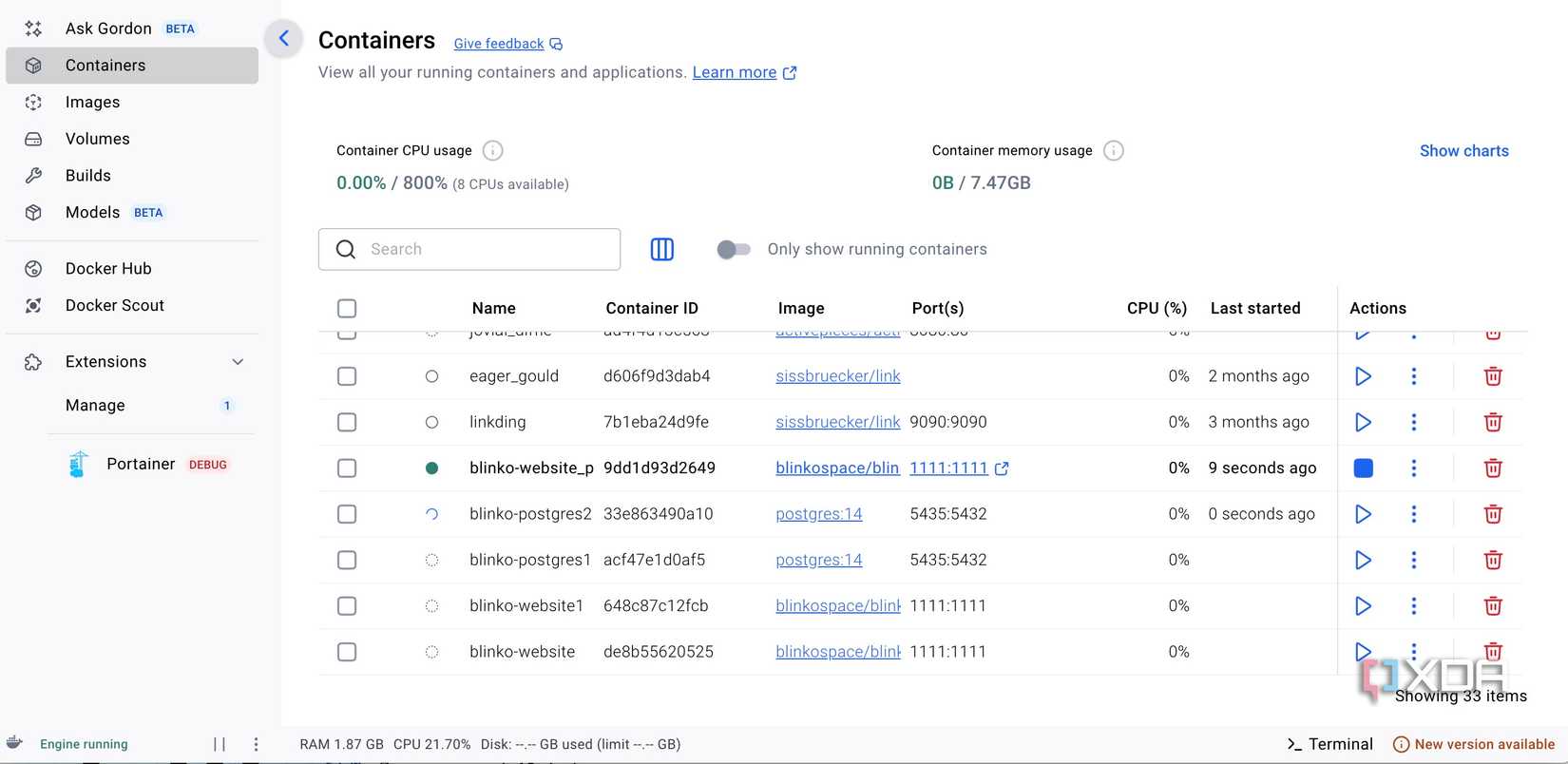The height and width of the screenshot is (764, 1568).
Task: Click the Engine running whale icon
Action: coord(14,743)
